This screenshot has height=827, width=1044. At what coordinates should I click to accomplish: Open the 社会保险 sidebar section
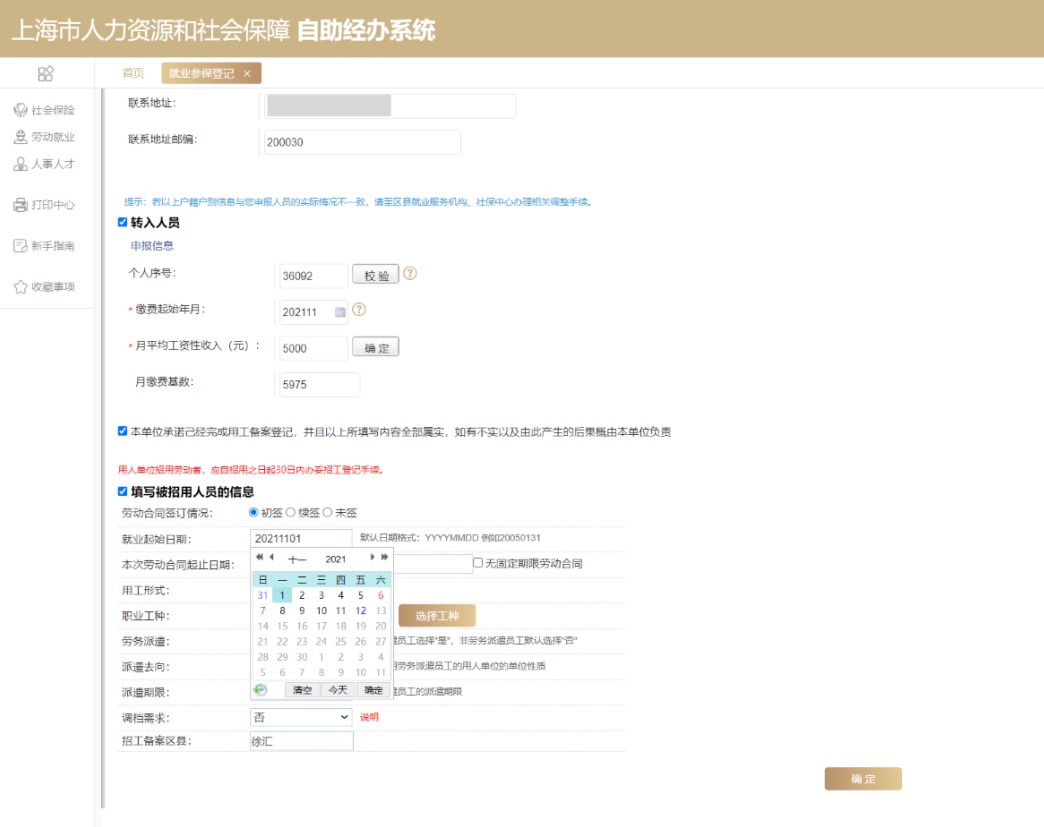coord(44,110)
